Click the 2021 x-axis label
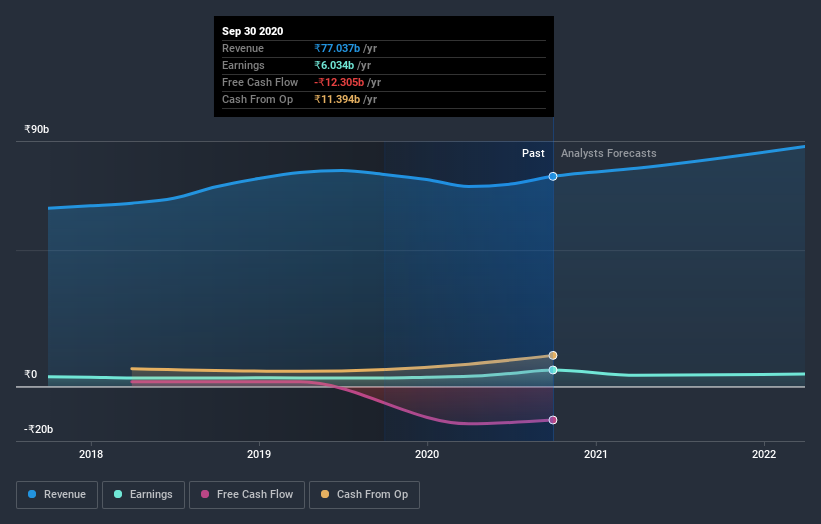 point(596,454)
